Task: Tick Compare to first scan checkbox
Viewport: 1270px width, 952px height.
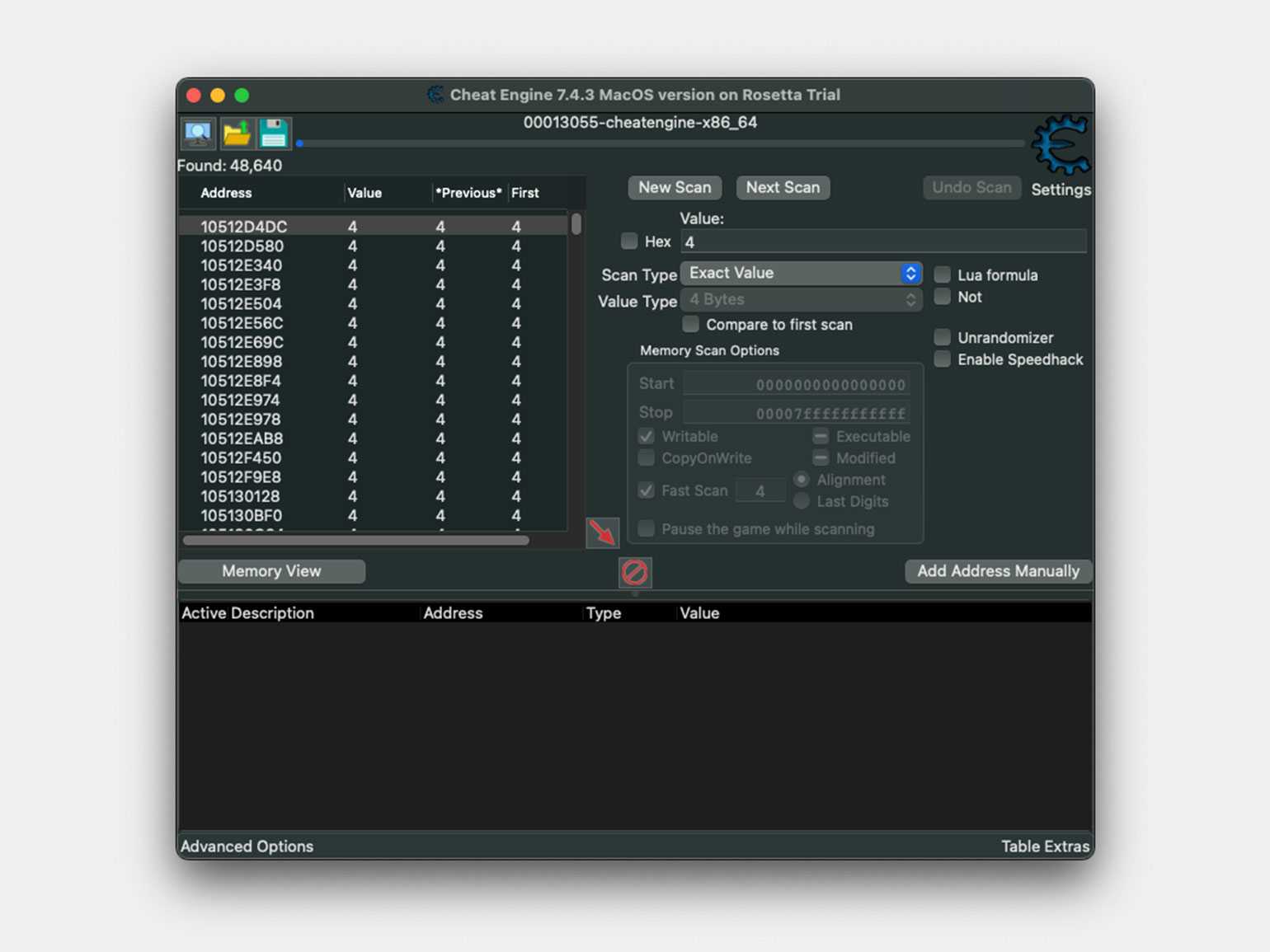Action: (x=691, y=324)
